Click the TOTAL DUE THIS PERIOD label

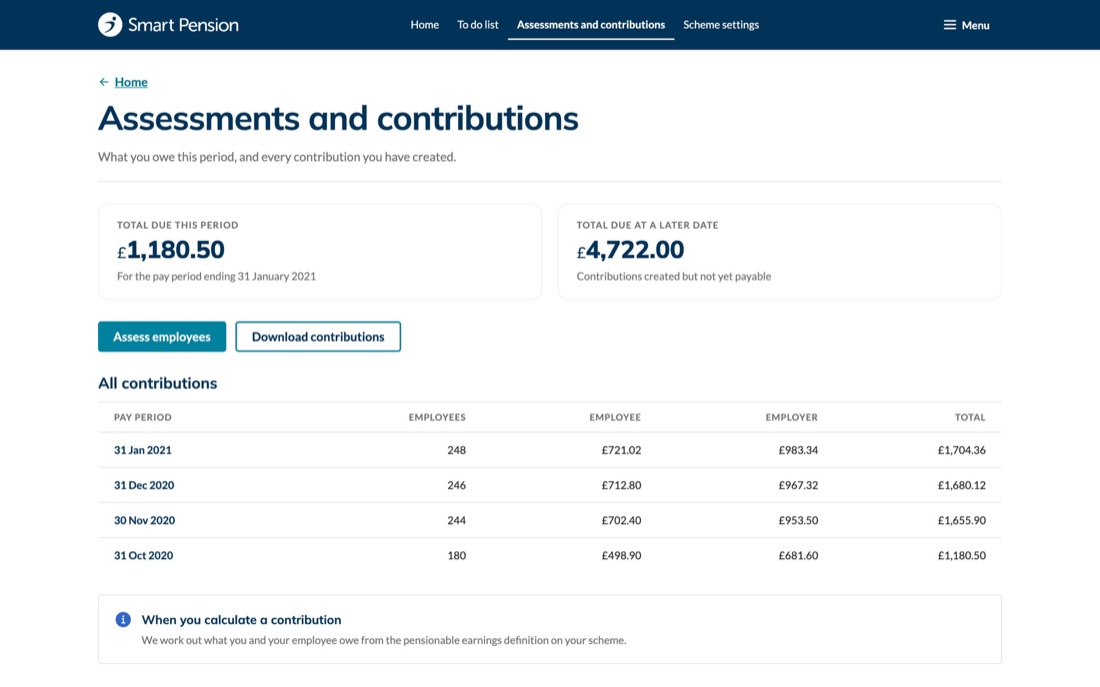tap(177, 225)
